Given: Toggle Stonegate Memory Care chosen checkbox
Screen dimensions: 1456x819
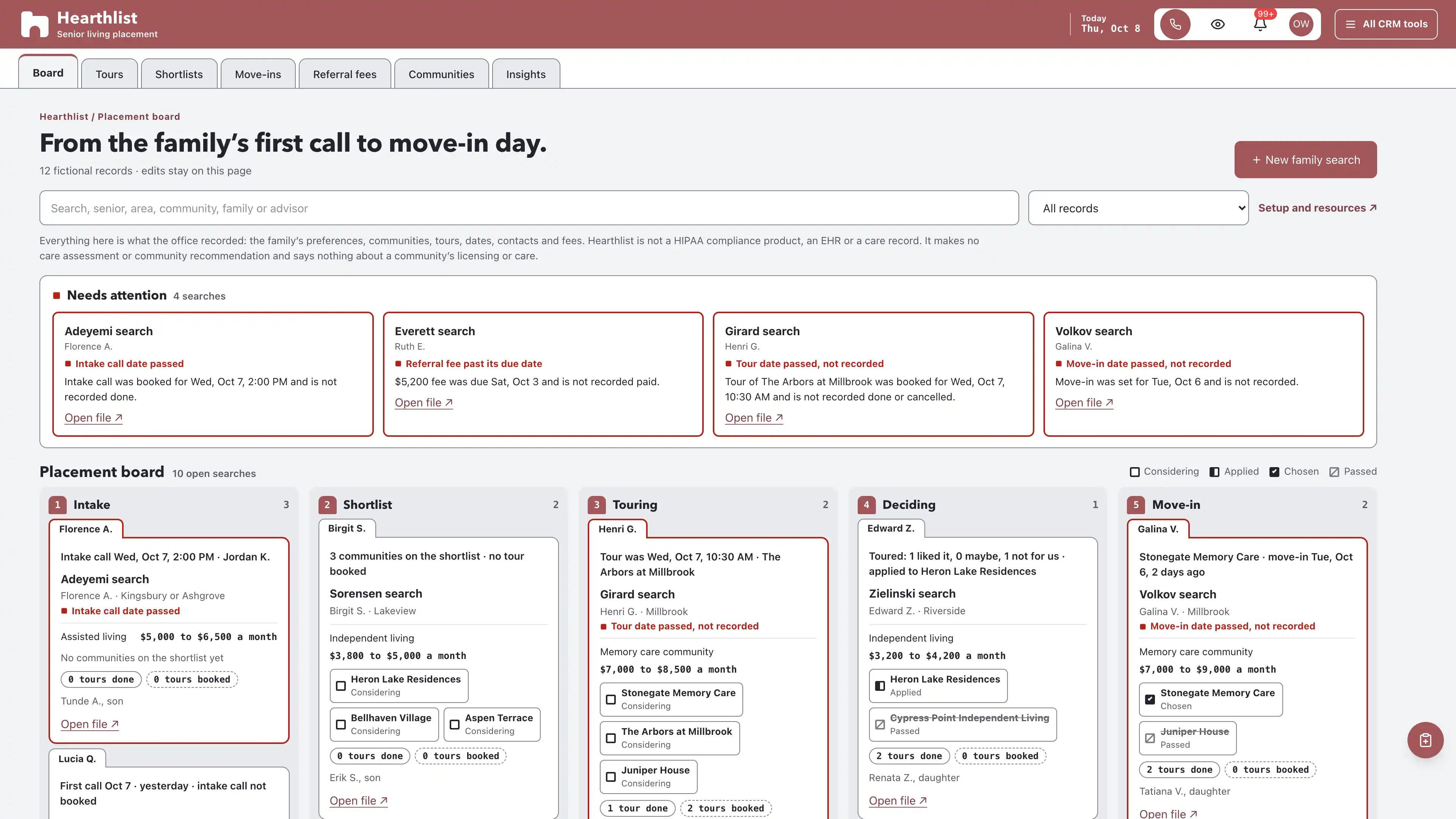Looking at the screenshot, I should pos(1150,699).
